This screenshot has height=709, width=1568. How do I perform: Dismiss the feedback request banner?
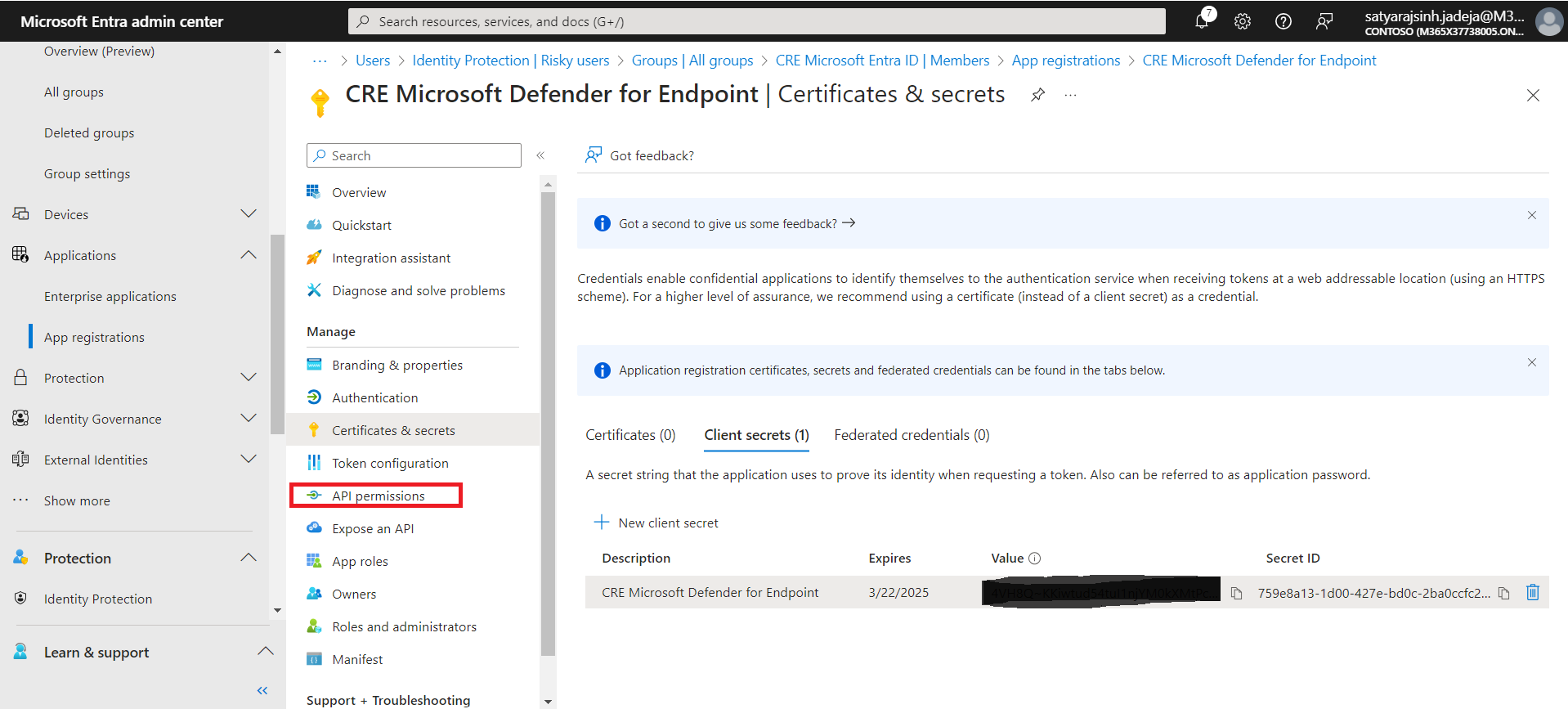1532,215
